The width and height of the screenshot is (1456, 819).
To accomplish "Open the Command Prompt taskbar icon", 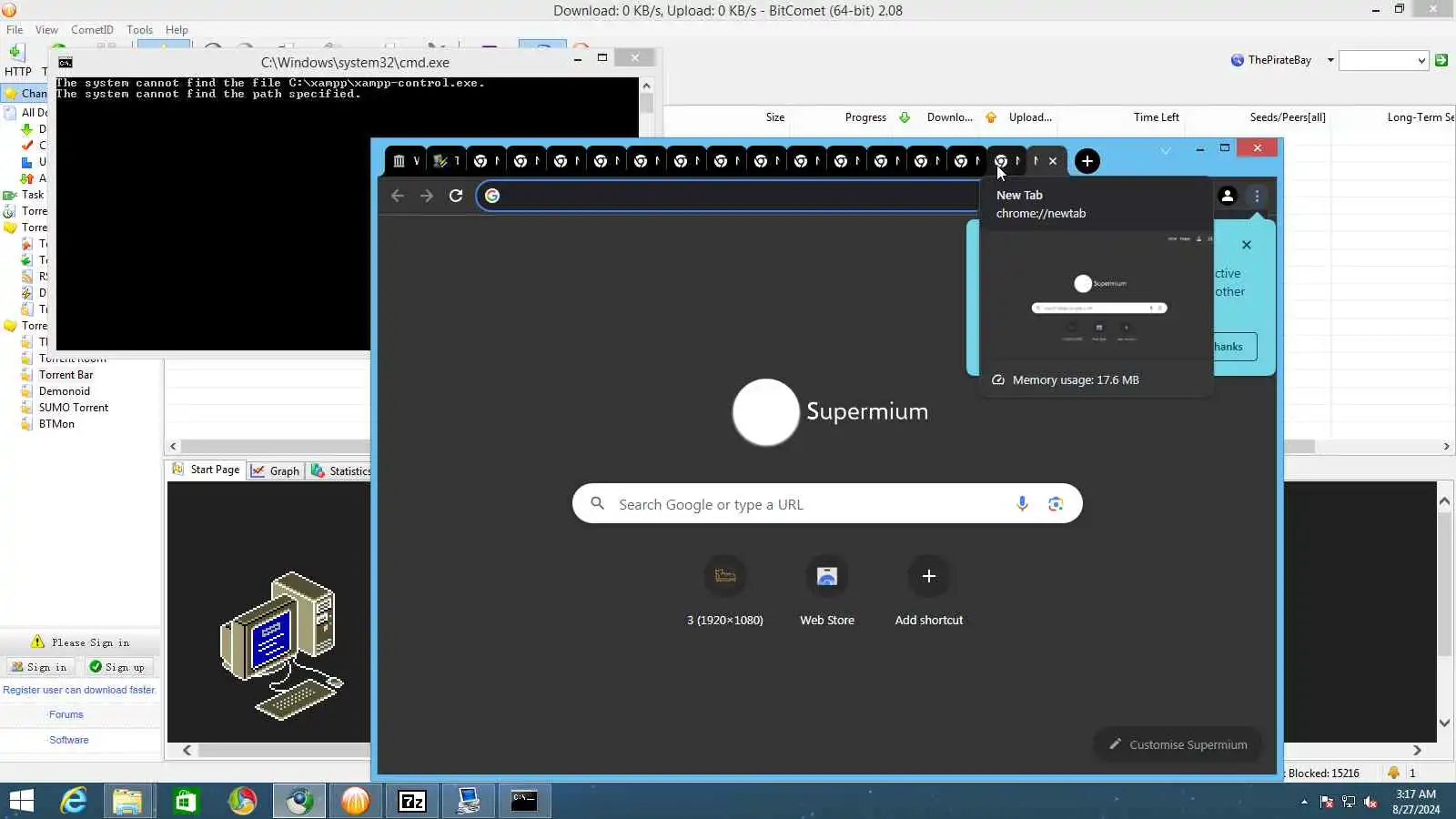I will click(524, 801).
